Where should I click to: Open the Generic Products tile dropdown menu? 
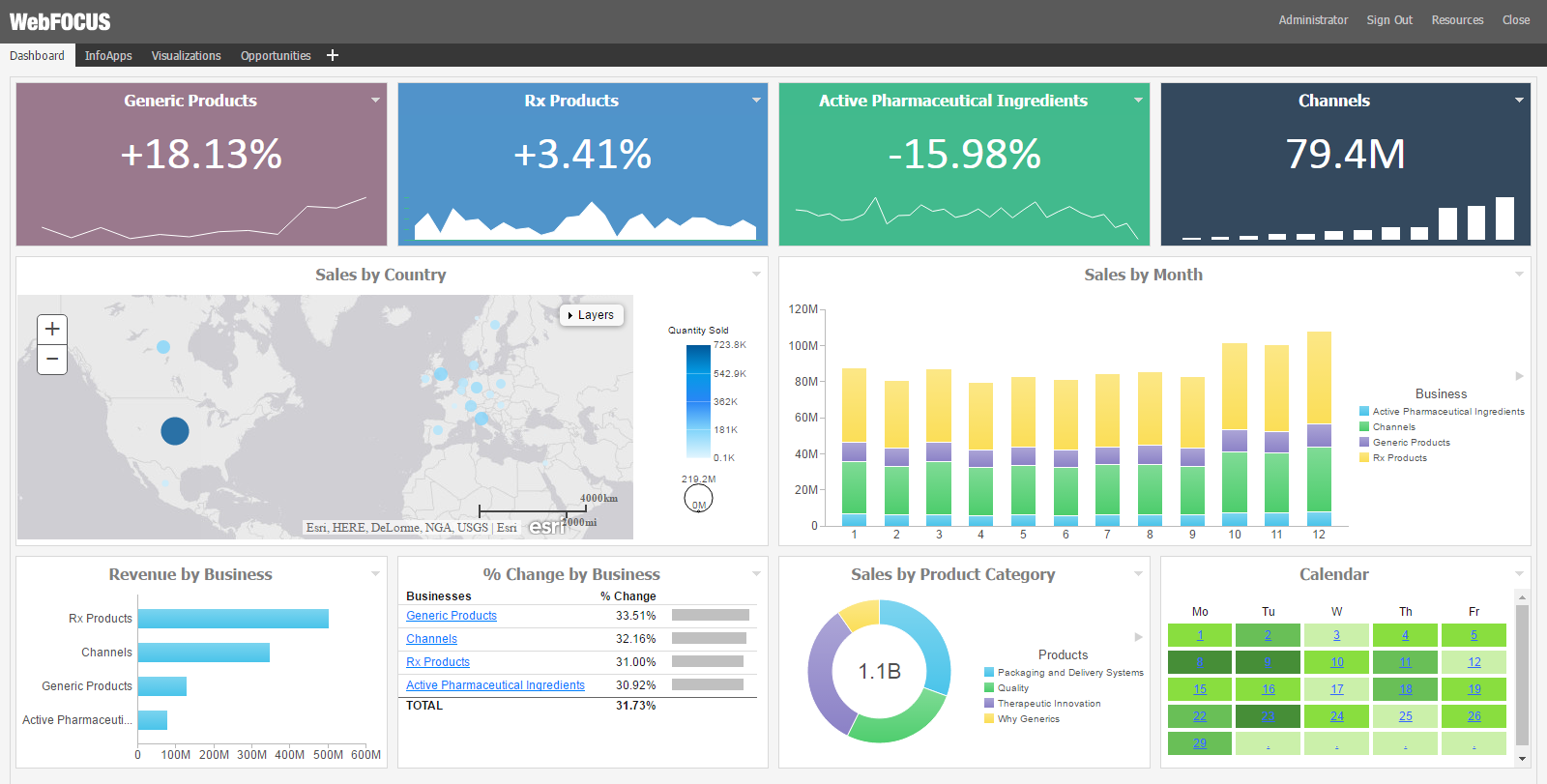coord(375,101)
